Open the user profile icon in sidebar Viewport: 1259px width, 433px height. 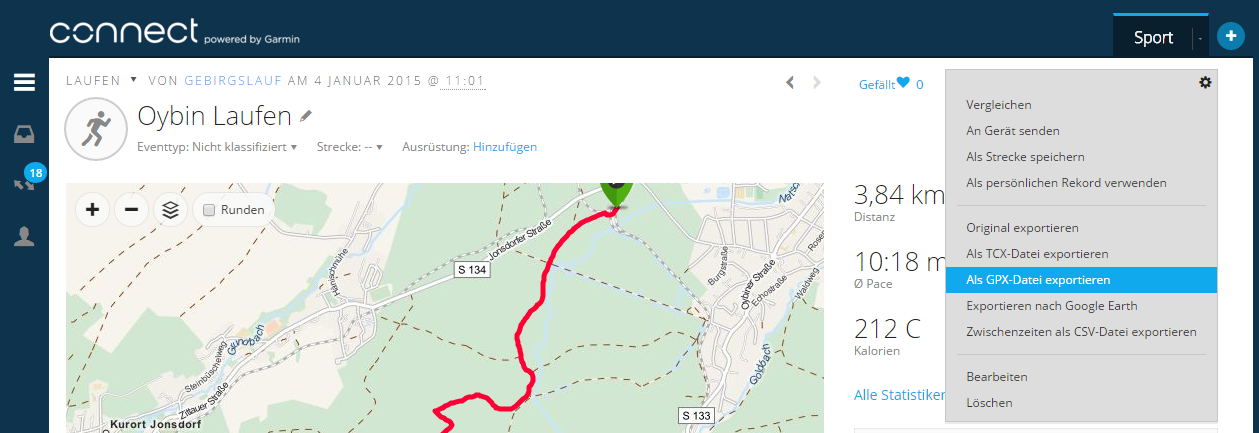(24, 236)
